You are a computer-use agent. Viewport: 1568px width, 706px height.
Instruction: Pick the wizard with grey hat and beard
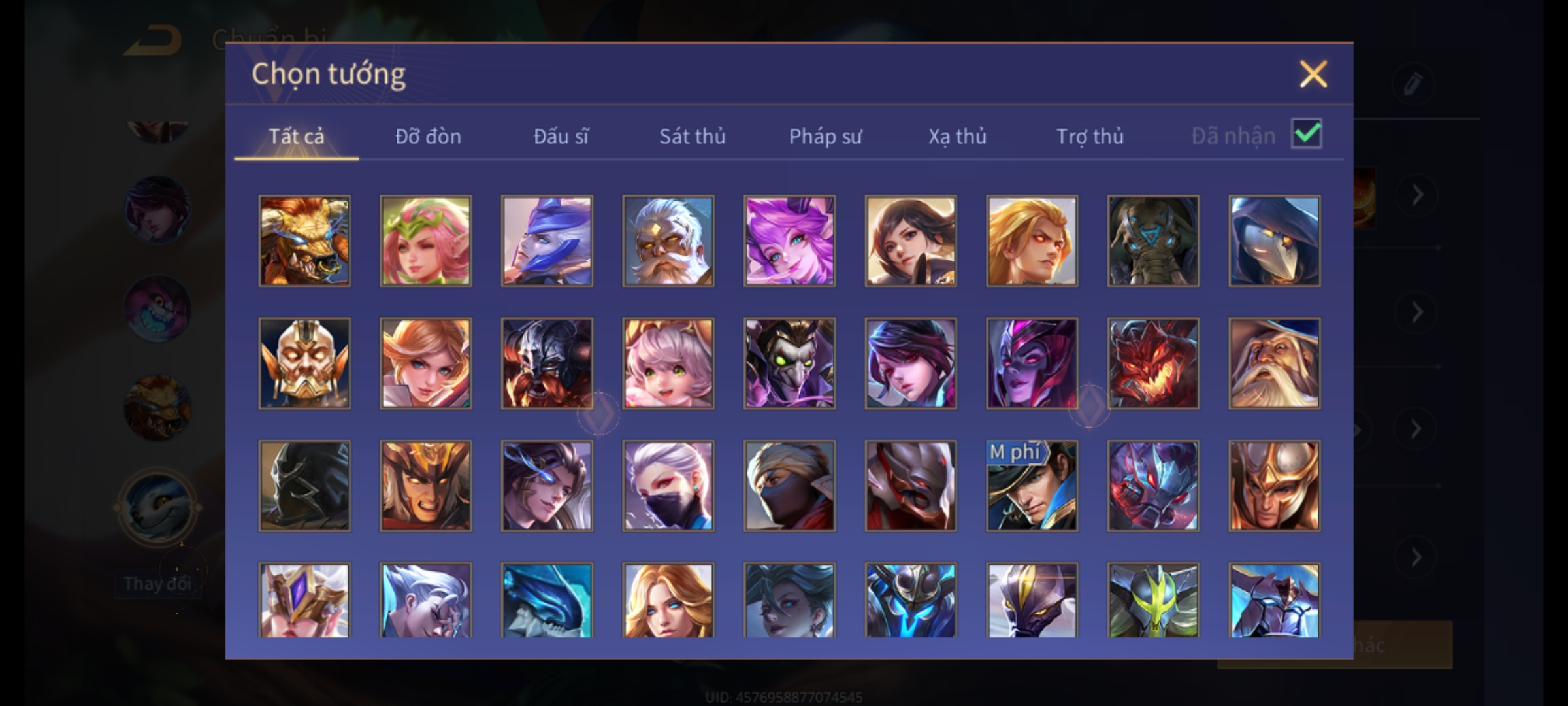click(x=1274, y=363)
